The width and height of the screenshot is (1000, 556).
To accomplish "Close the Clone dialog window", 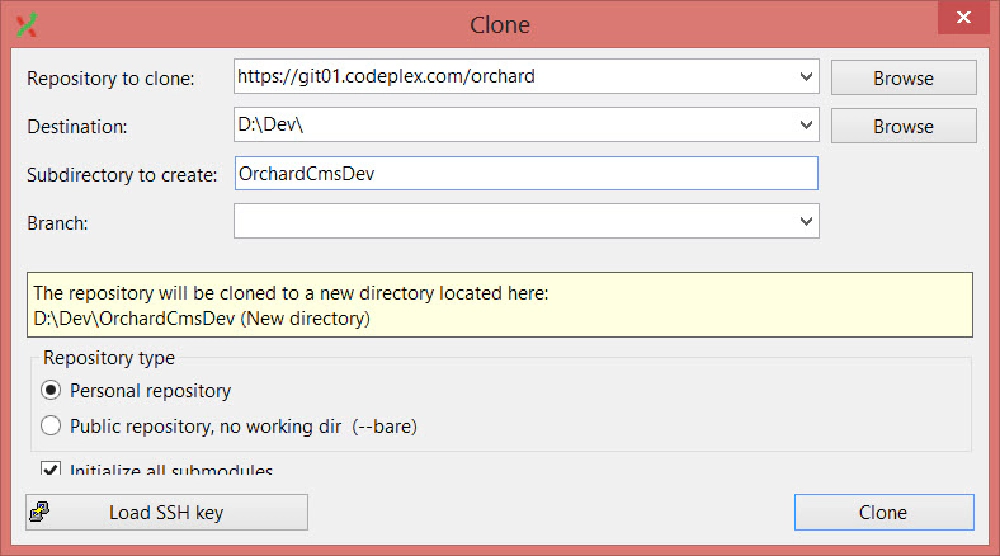I will coord(964,17).
